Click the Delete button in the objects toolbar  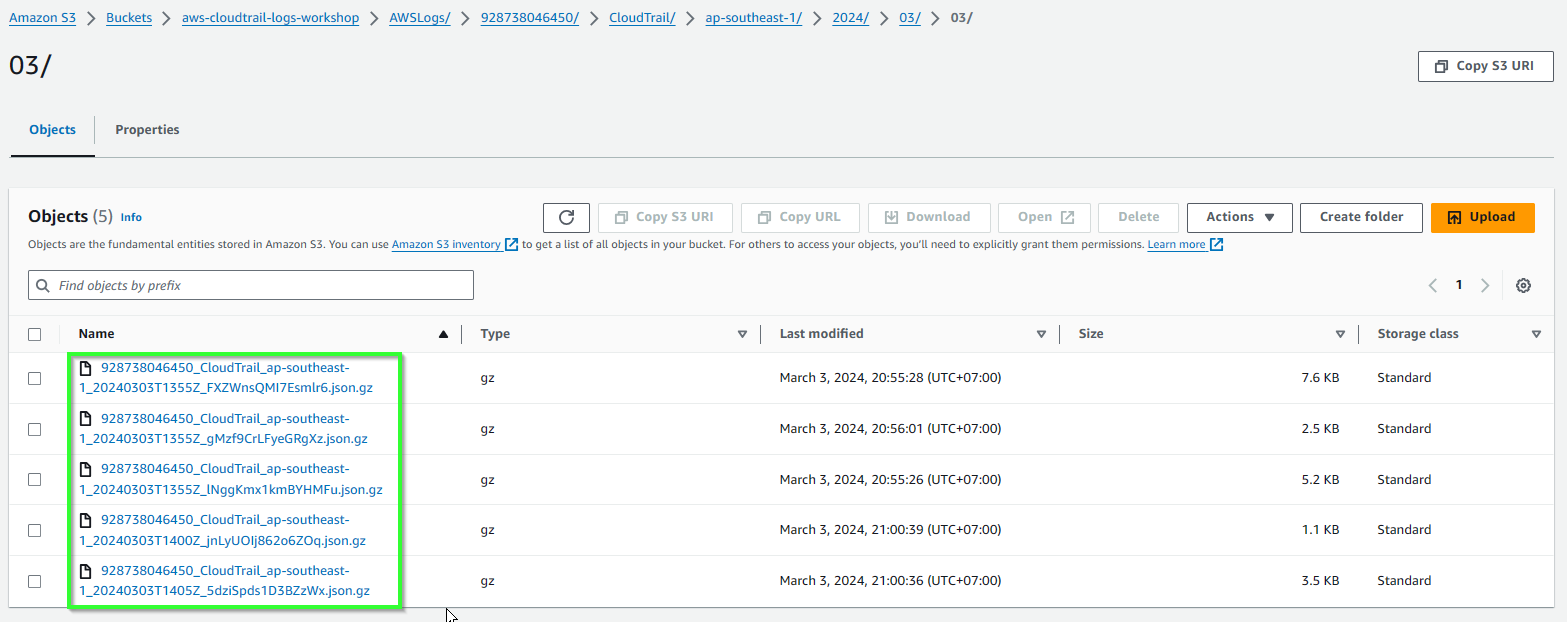1138,217
